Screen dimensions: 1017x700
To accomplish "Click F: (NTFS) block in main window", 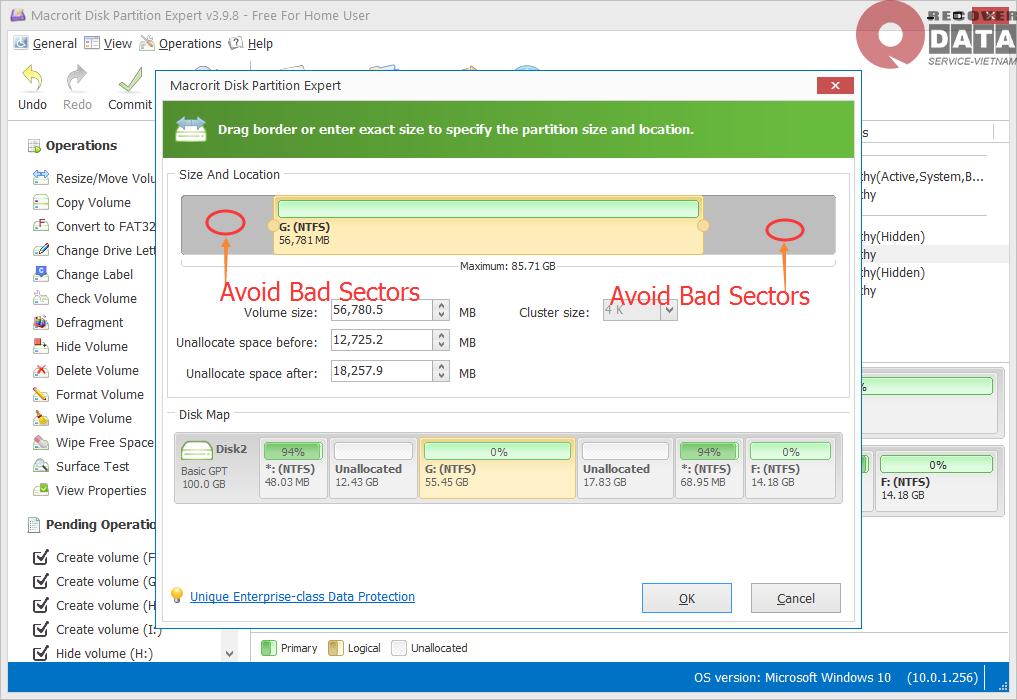I will pos(936,481).
